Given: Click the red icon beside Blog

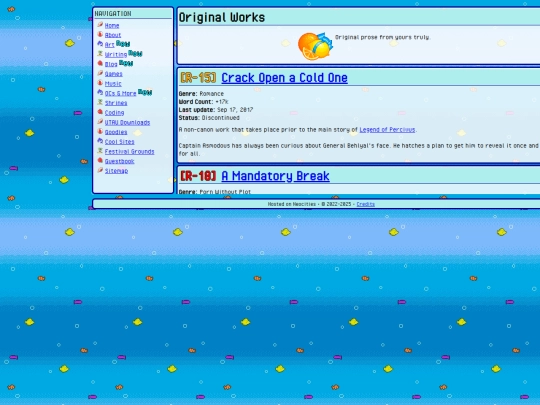Looking at the screenshot, I should coord(100,63).
